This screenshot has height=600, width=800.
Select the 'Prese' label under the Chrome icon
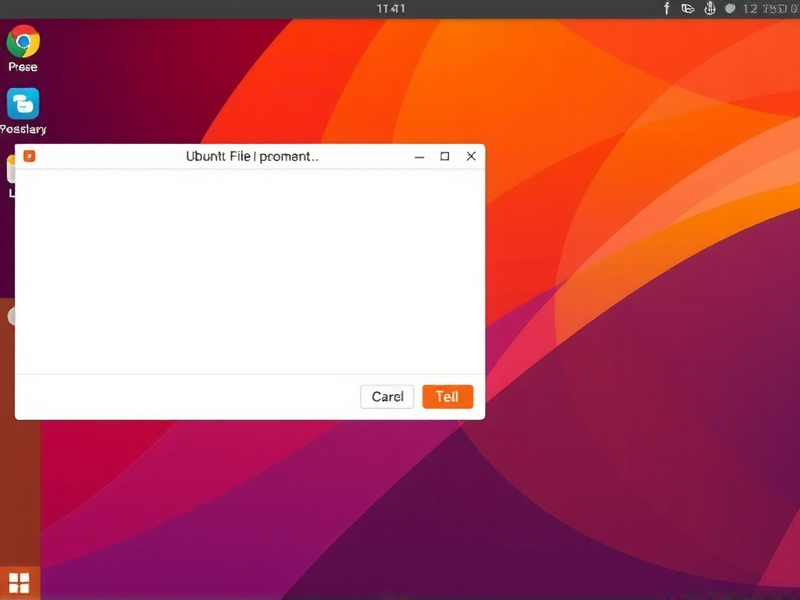(x=23, y=67)
